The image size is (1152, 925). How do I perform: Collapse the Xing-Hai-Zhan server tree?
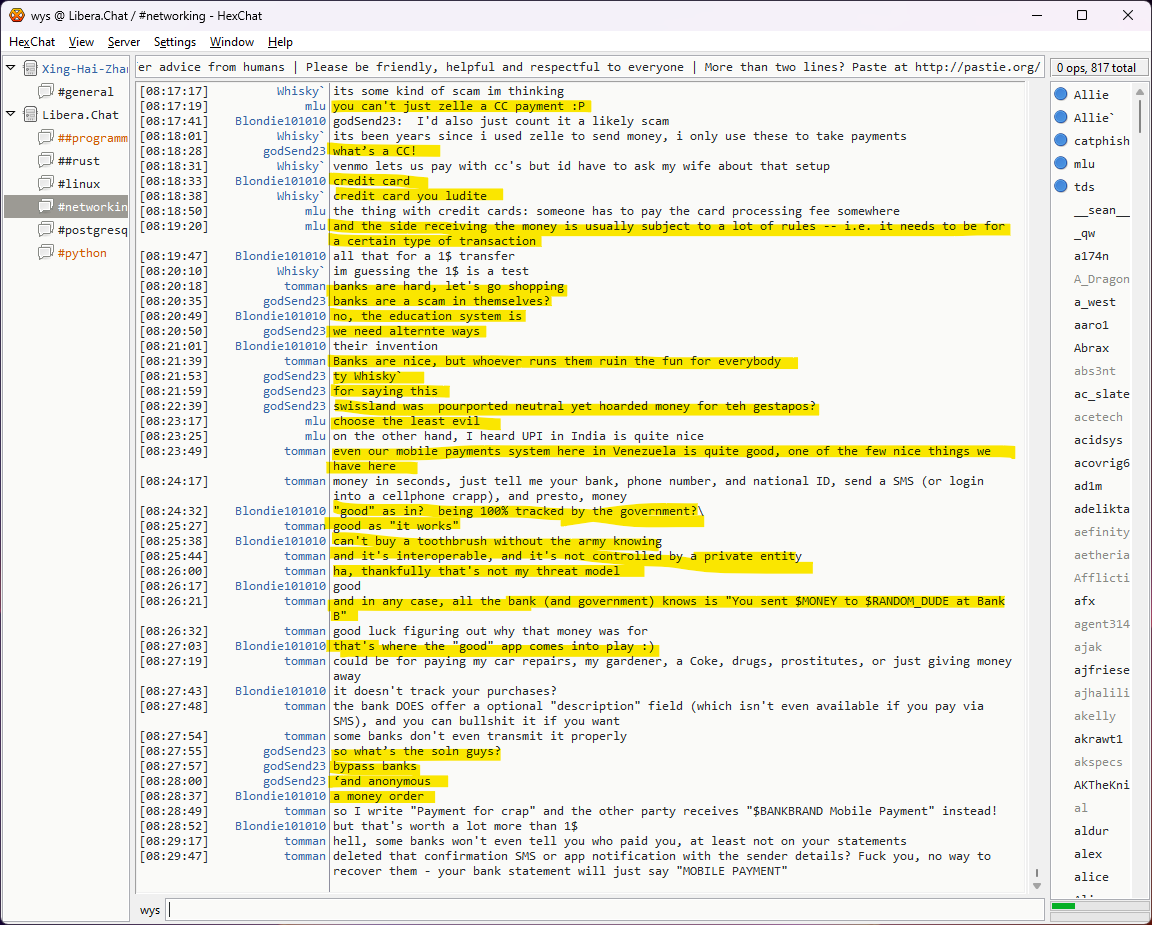[12, 69]
